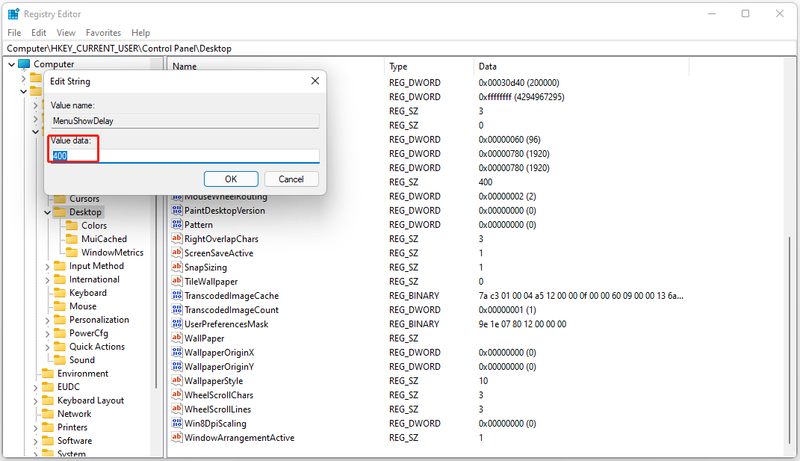Collapse the Desktop tree node
This screenshot has height=461, width=800.
(47, 212)
